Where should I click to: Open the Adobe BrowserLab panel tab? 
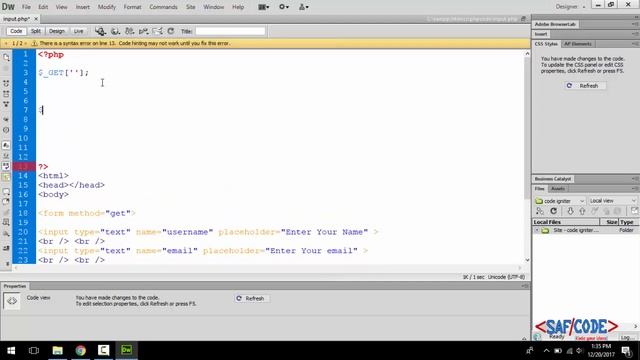[x=555, y=24]
